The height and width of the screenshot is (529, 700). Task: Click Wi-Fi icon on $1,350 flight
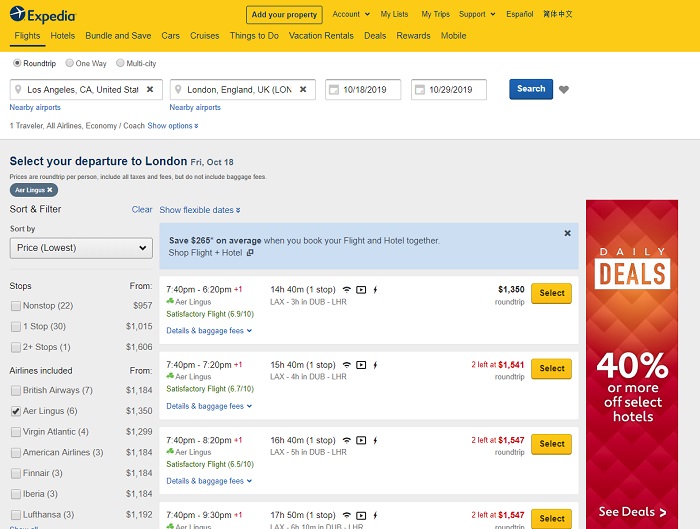pyautogui.click(x=346, y=289)
